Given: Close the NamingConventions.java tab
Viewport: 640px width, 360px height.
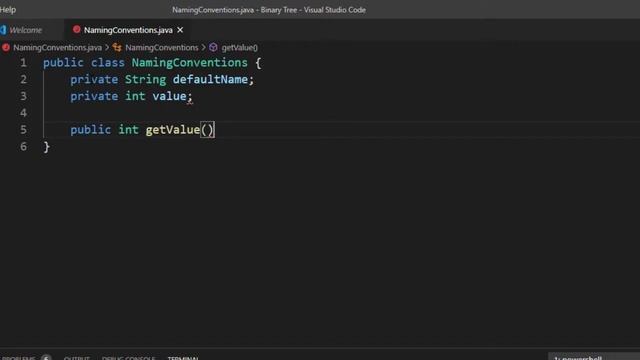Looking at the screenshot, I should 180,30.
